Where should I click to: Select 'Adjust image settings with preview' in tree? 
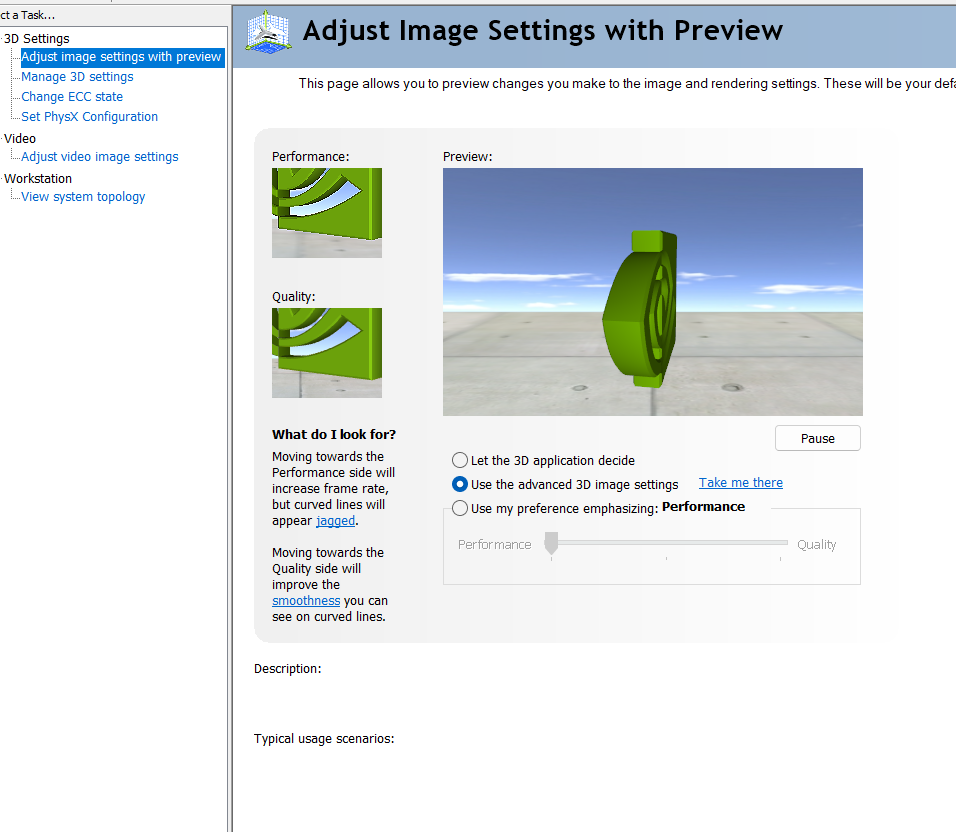pyautogui.click(x=121, y=57)
